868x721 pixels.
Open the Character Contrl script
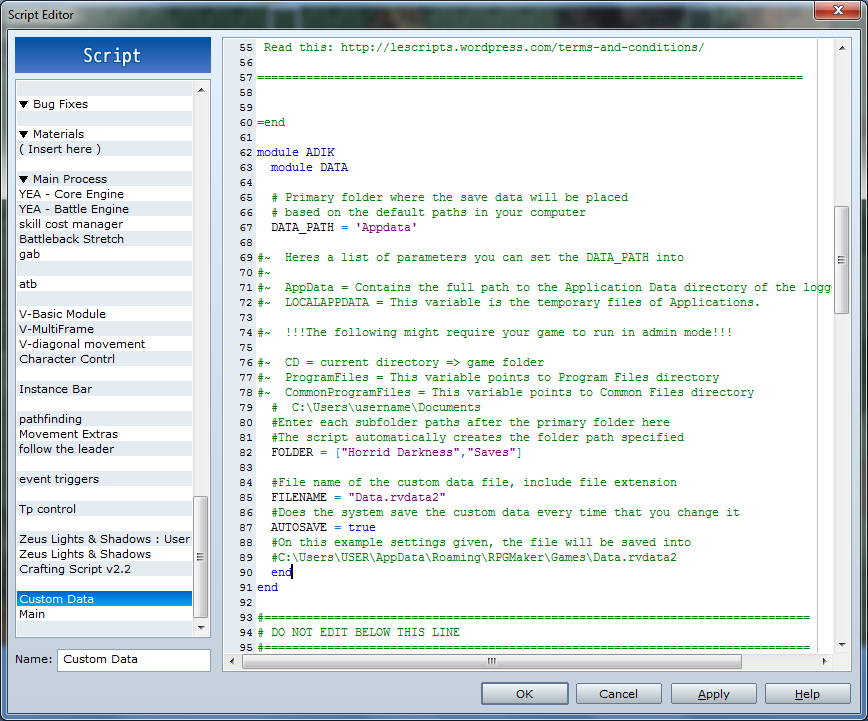click(x=105, y=359)
